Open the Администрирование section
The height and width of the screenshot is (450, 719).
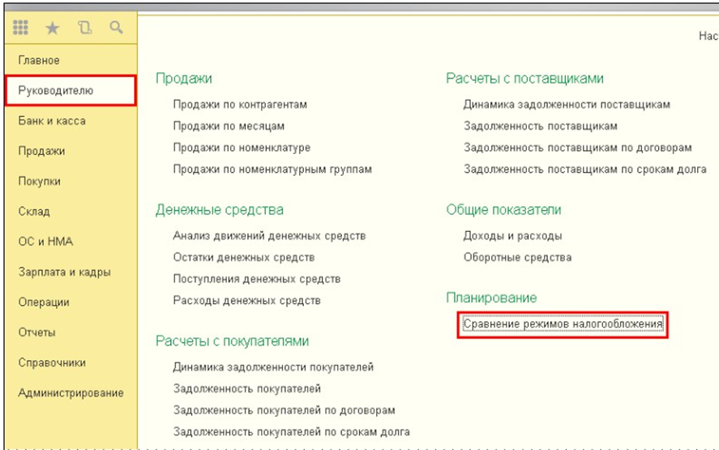tap(71, 393)
